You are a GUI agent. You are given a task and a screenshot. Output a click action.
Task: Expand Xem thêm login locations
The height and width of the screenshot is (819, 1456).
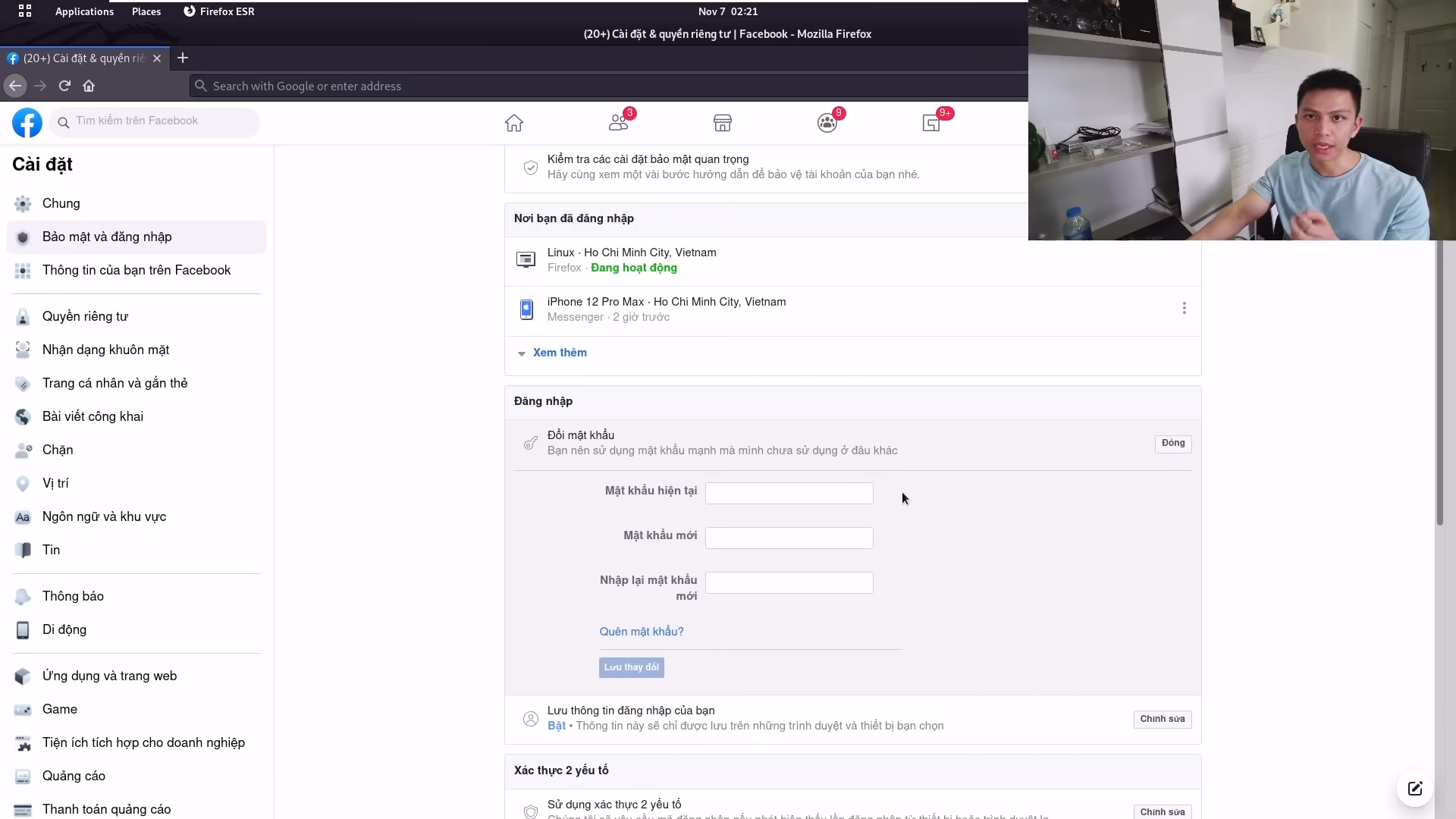coord(560,353)
